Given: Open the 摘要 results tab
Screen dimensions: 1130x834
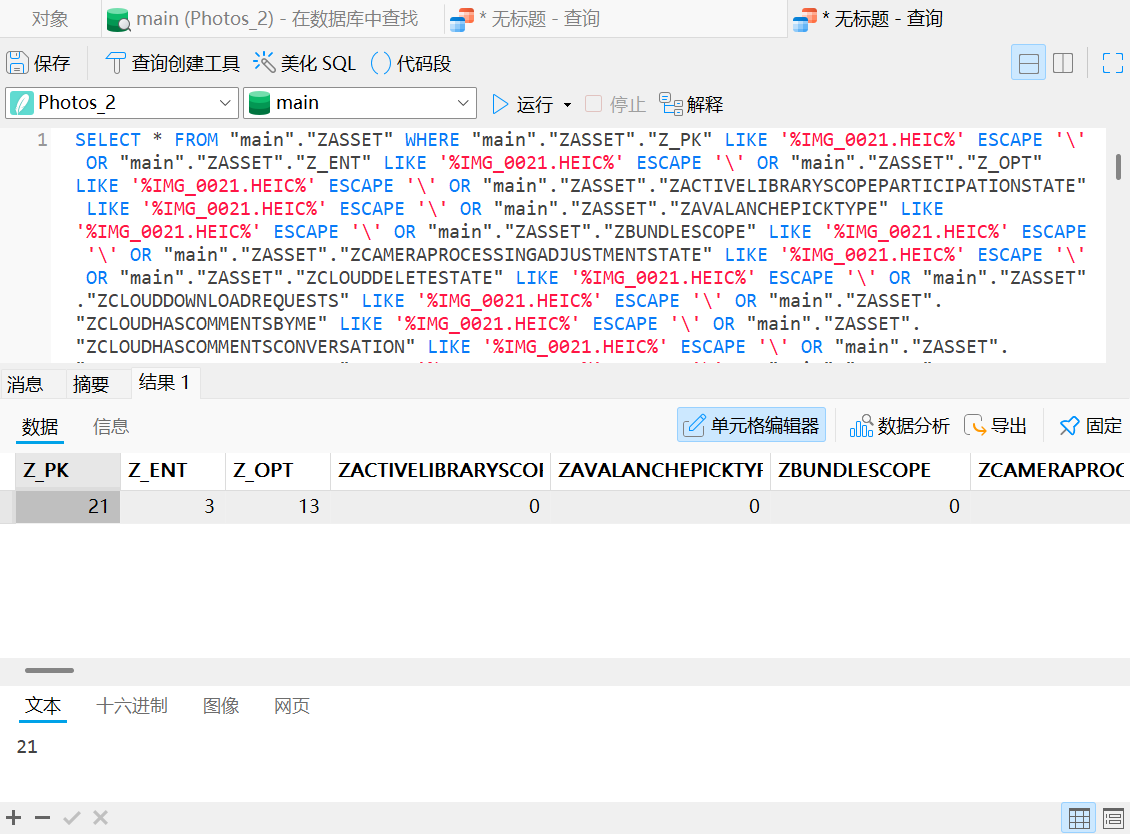Looking at the screenshot, I should point(91,383).
